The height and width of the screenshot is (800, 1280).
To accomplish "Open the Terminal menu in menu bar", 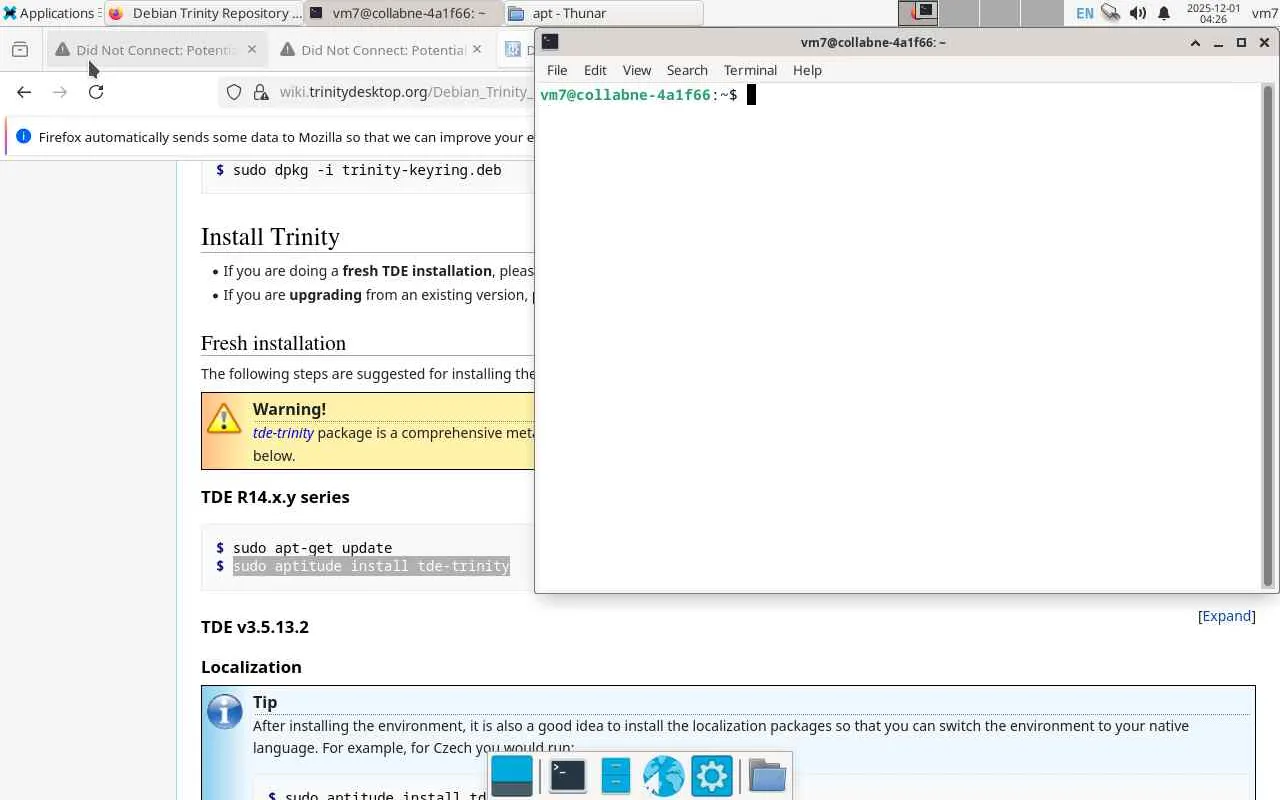I will pyautogui.click(x=750, y=70).
